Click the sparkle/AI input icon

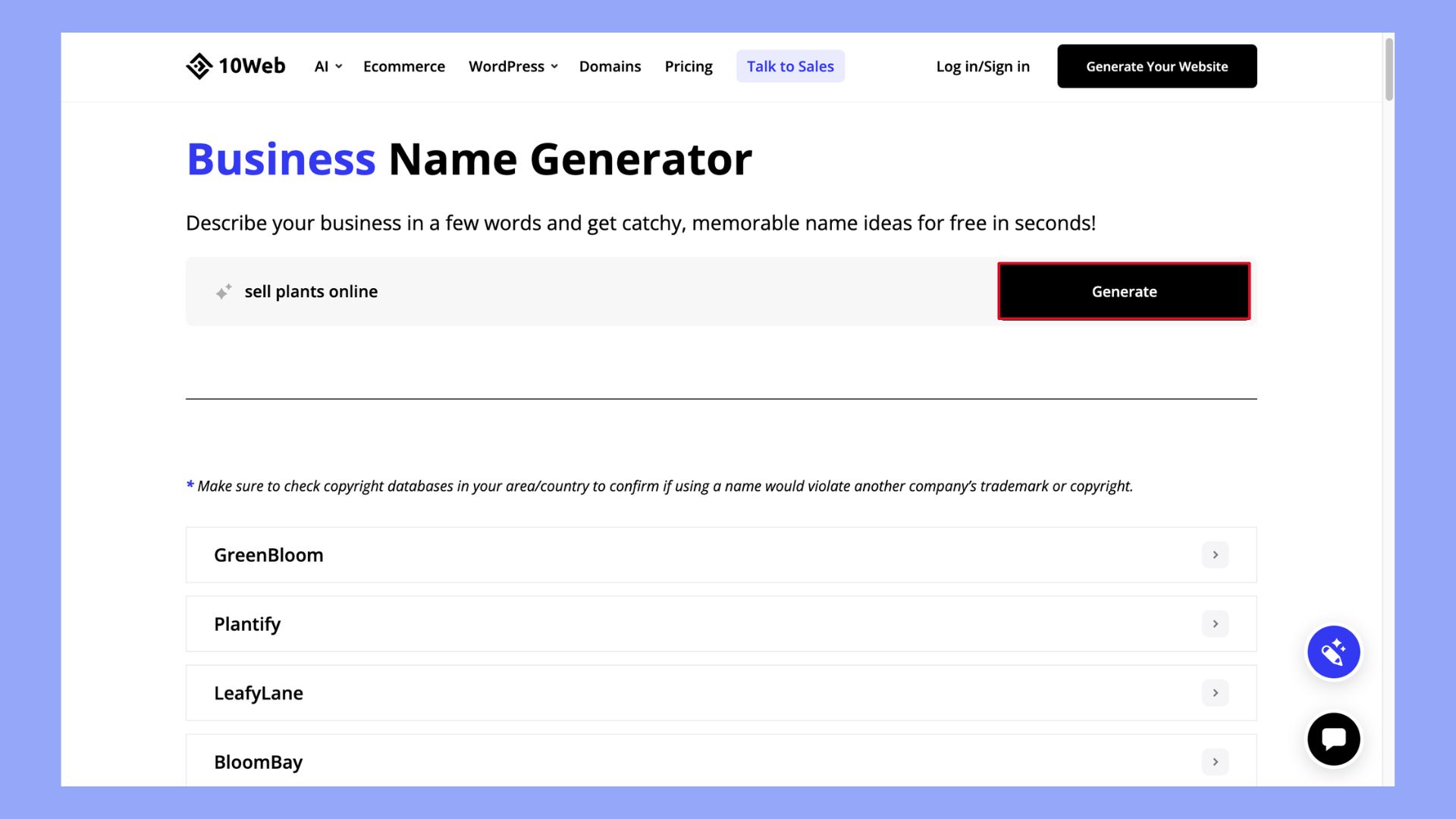tap(222, 291)
